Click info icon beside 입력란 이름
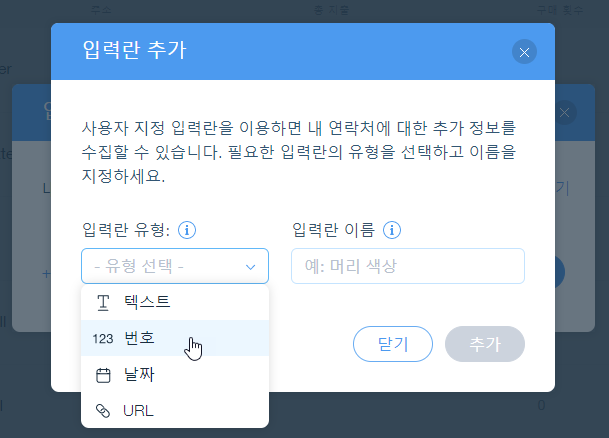This screenshot has width=609, height=438. (x=392, y=231)
